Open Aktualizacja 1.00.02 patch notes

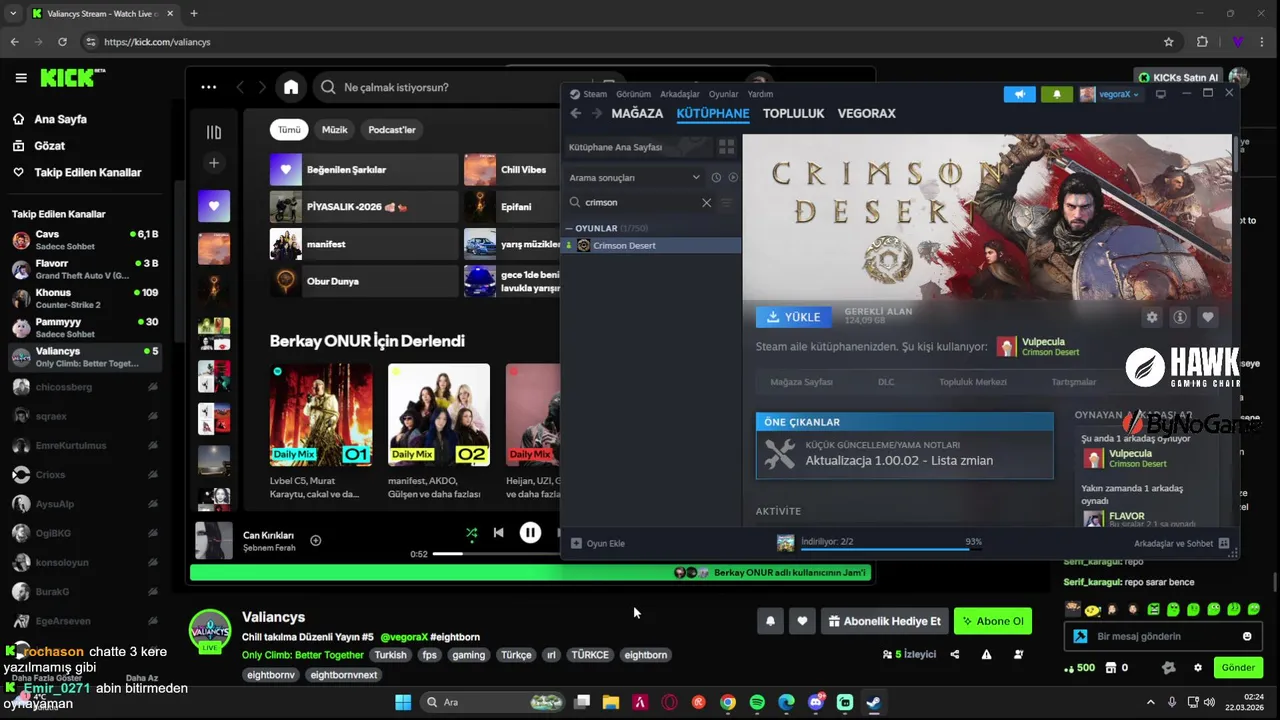(x=904, y=455)
